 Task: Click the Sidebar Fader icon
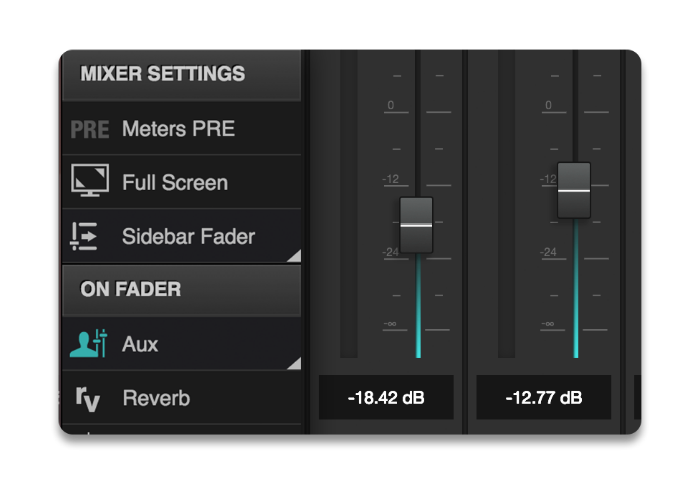(85, 236)
